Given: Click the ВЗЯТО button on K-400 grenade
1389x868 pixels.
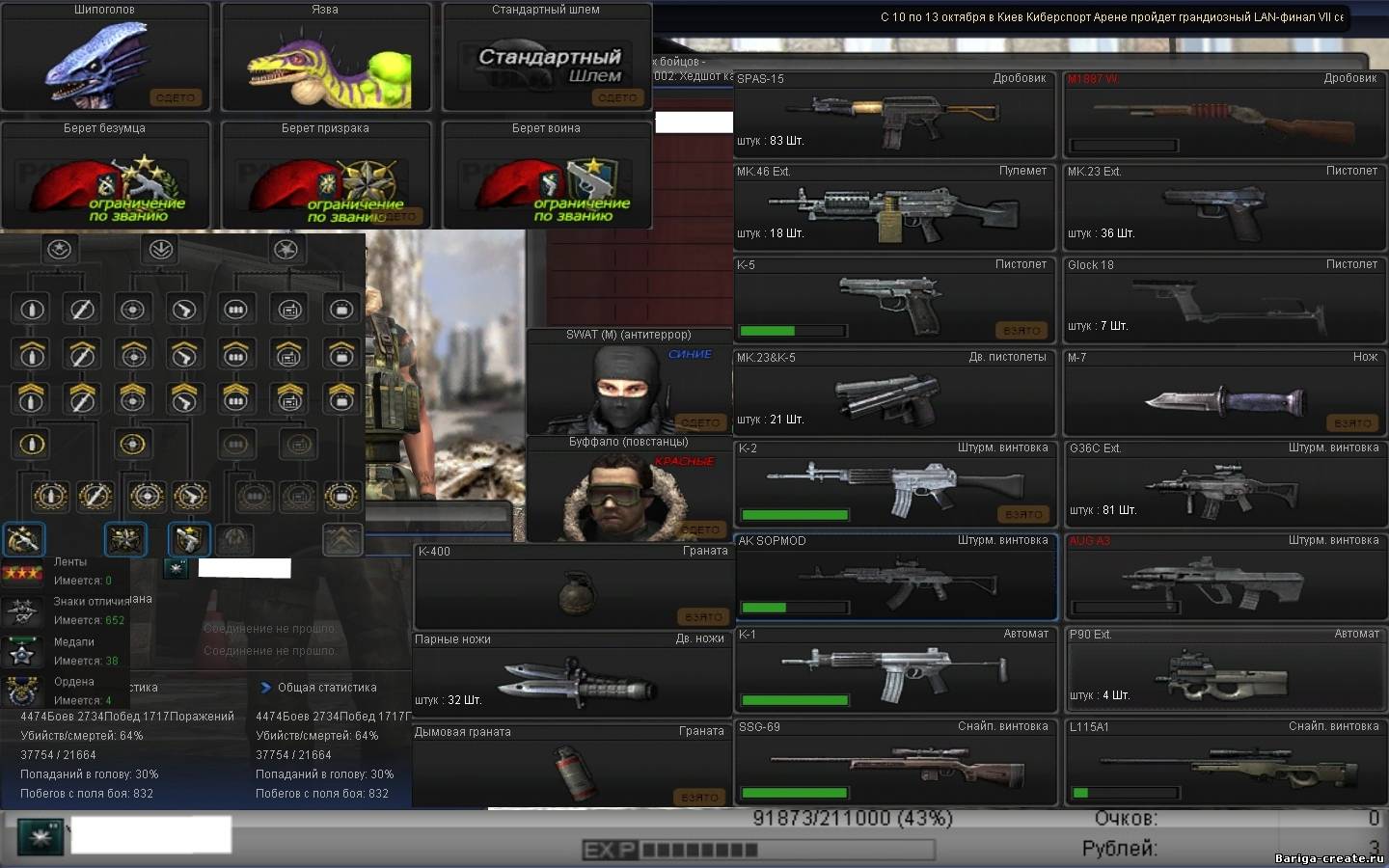Looking at the screenshot, I should click(703, 616).
